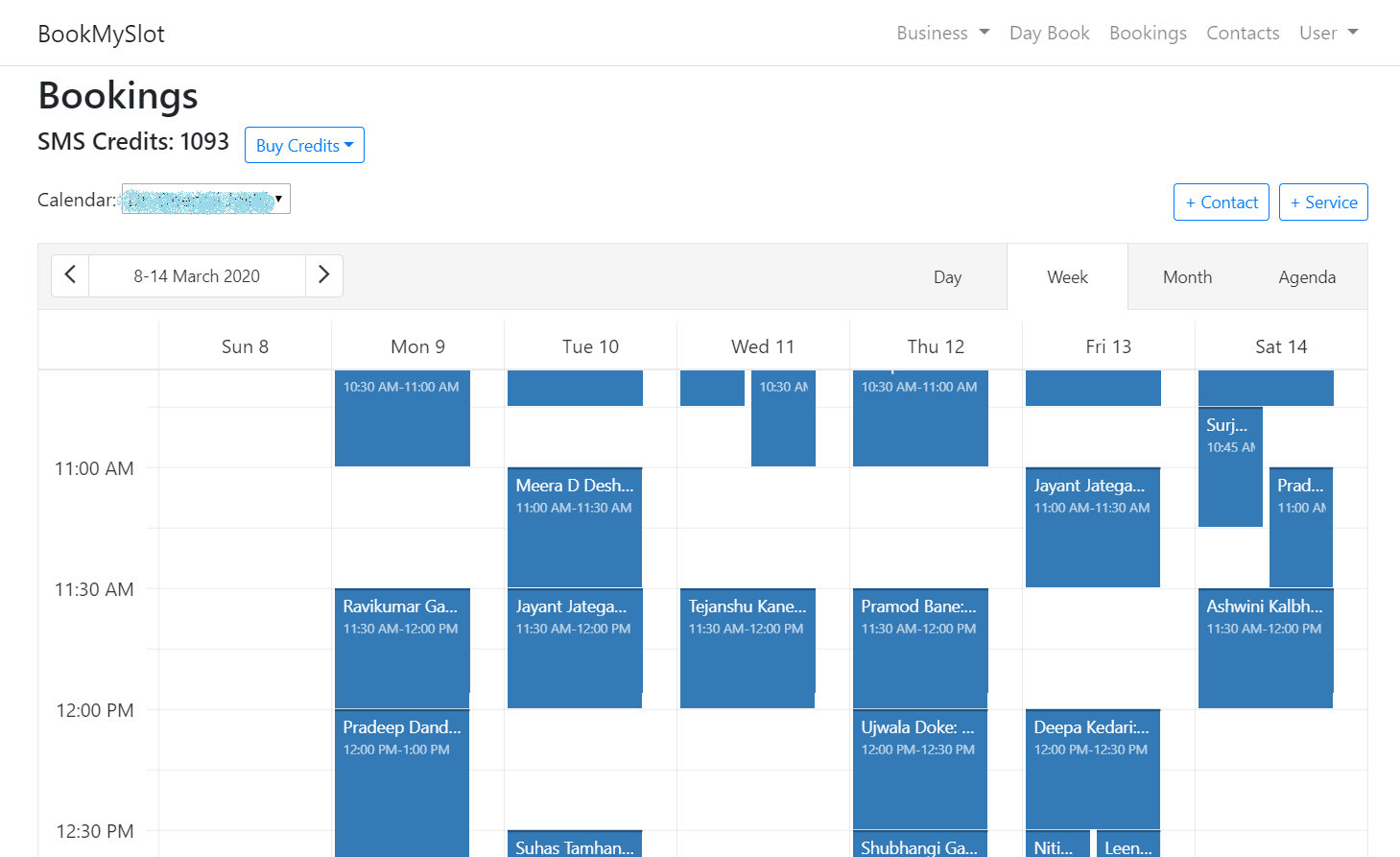The width and height of the screenshot is (1400, 857).
Task: Expand the Buy Credits dropdown
Action: click(x=304, y=145)
